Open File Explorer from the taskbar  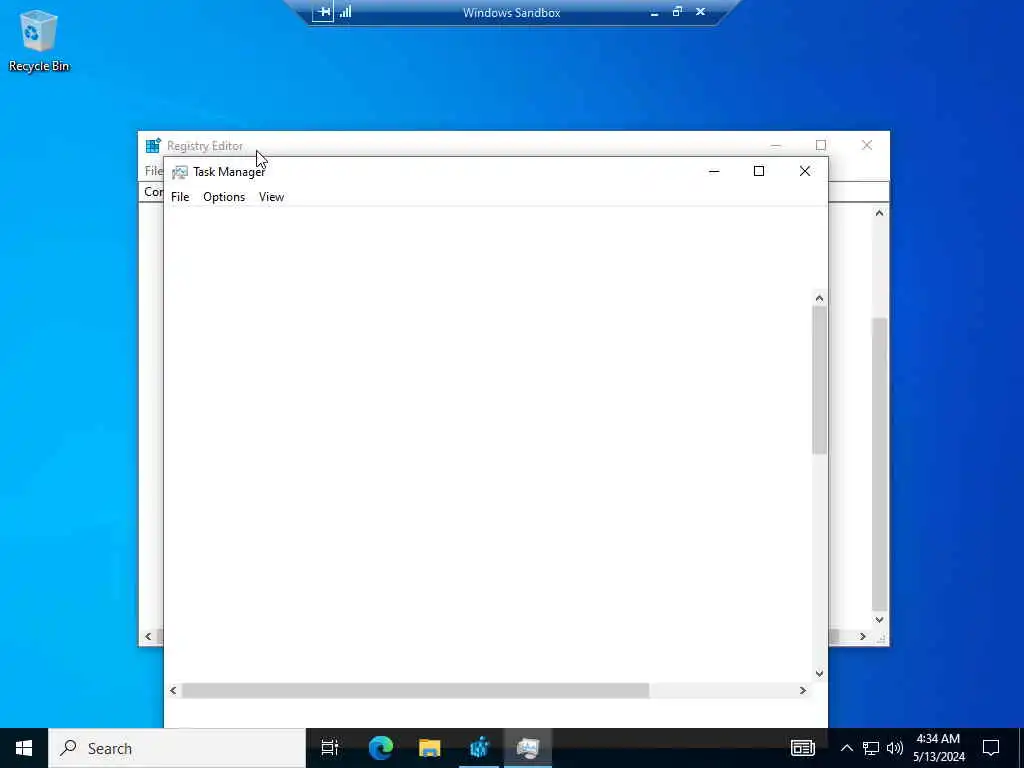pos(430,748)
